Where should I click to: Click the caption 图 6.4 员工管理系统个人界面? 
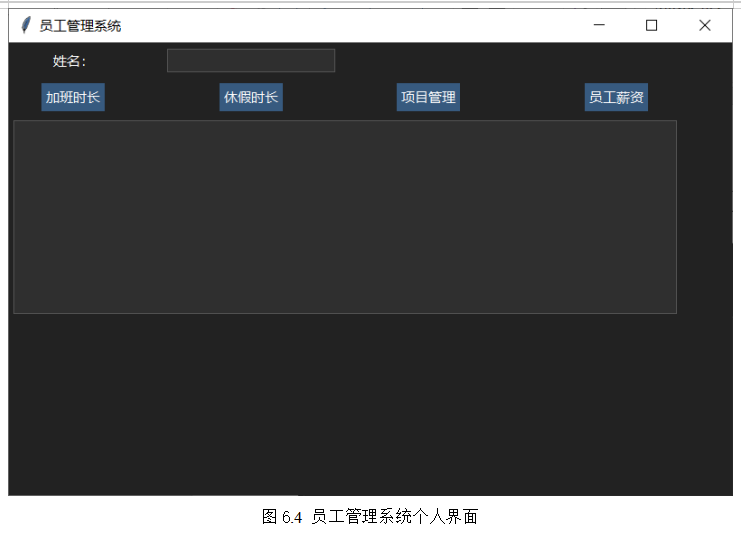pyautogui.click(x=370, y=517)
